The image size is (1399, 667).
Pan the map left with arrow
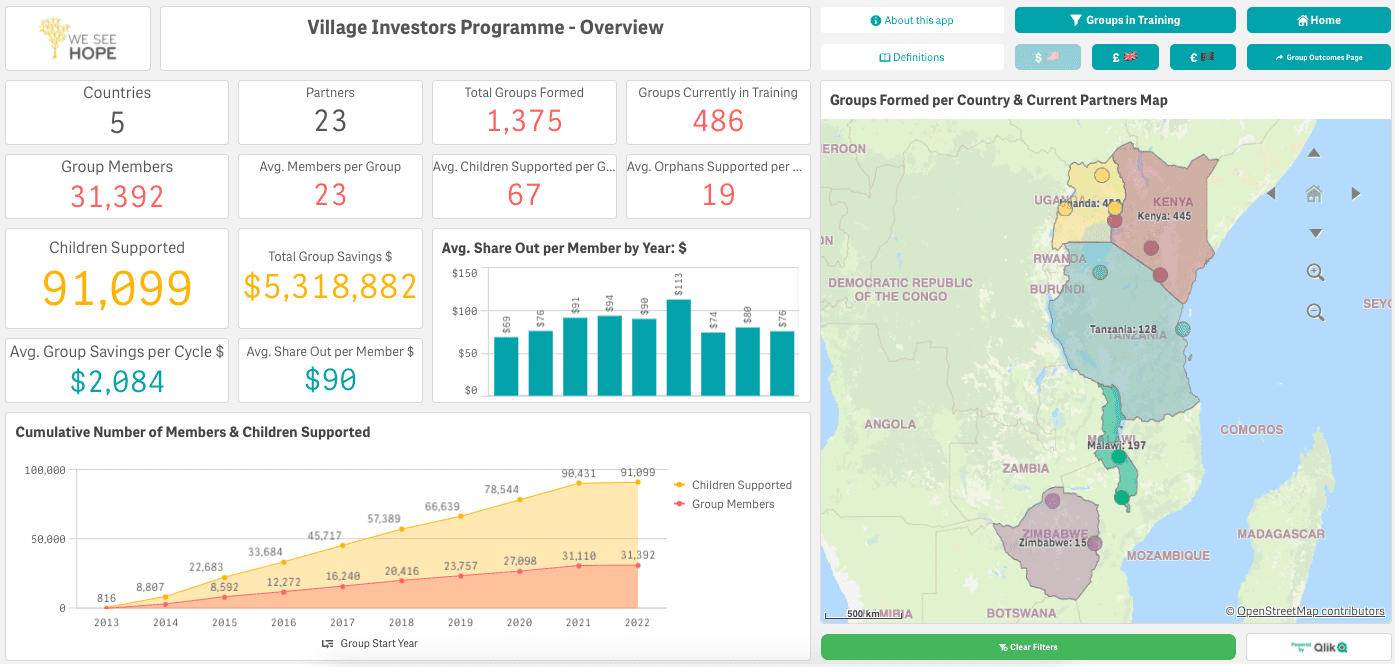coord(1271,194)
